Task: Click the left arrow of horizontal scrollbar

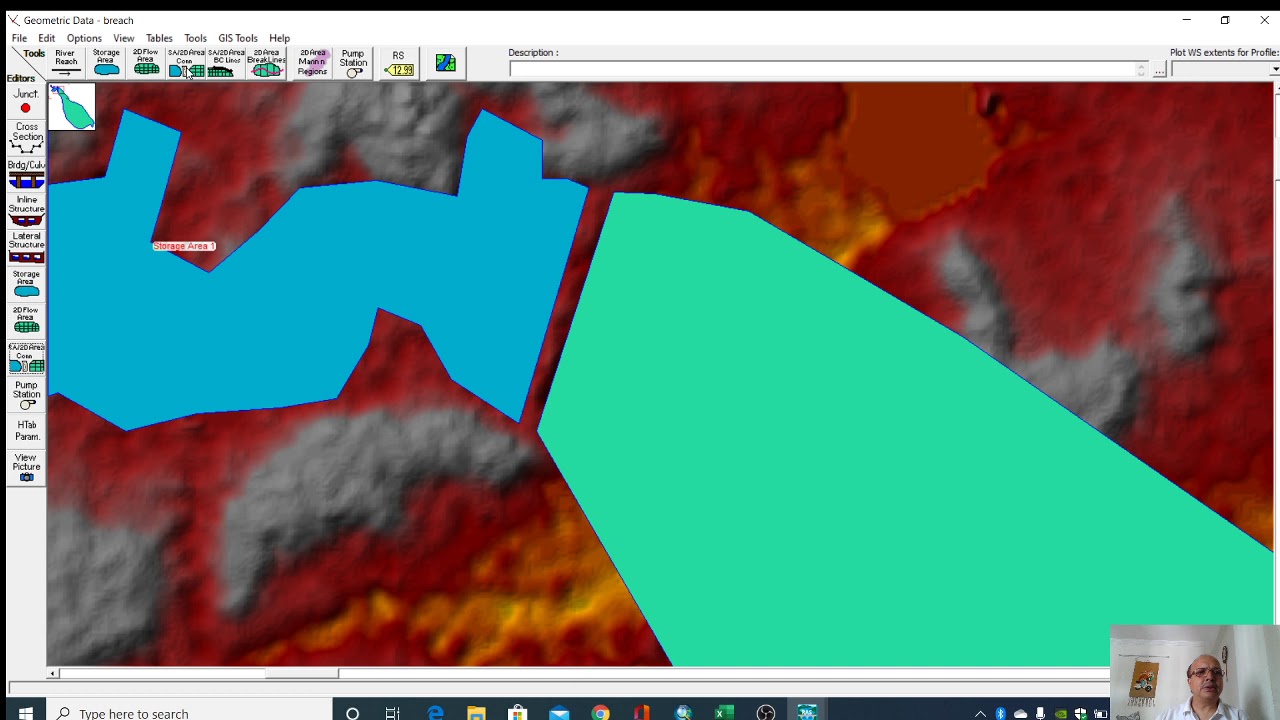Action: point(52,674)
